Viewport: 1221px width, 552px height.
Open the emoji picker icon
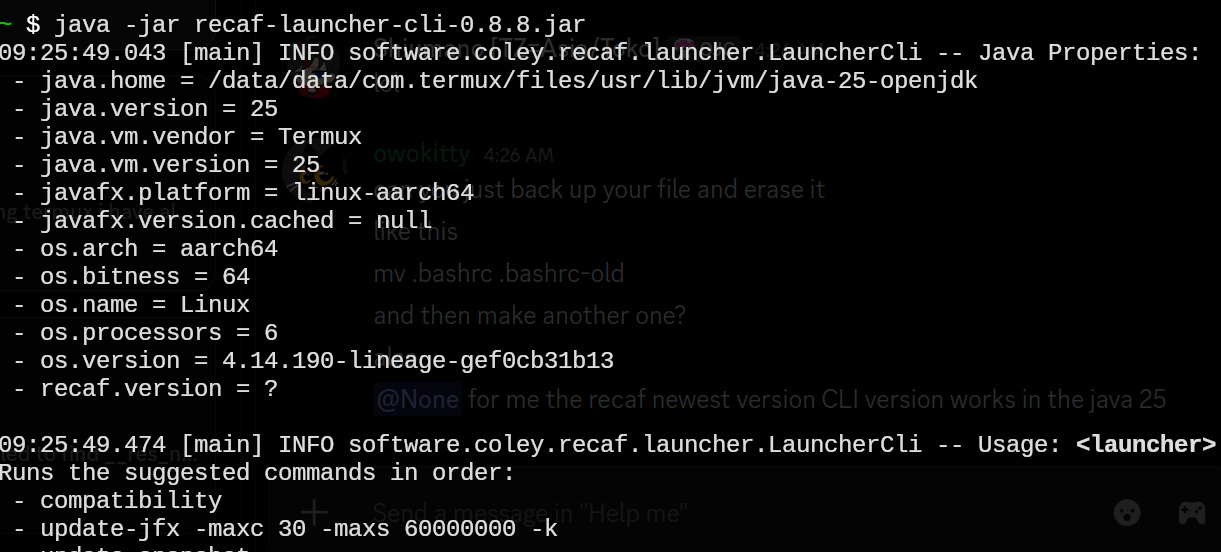[1127, 512]
